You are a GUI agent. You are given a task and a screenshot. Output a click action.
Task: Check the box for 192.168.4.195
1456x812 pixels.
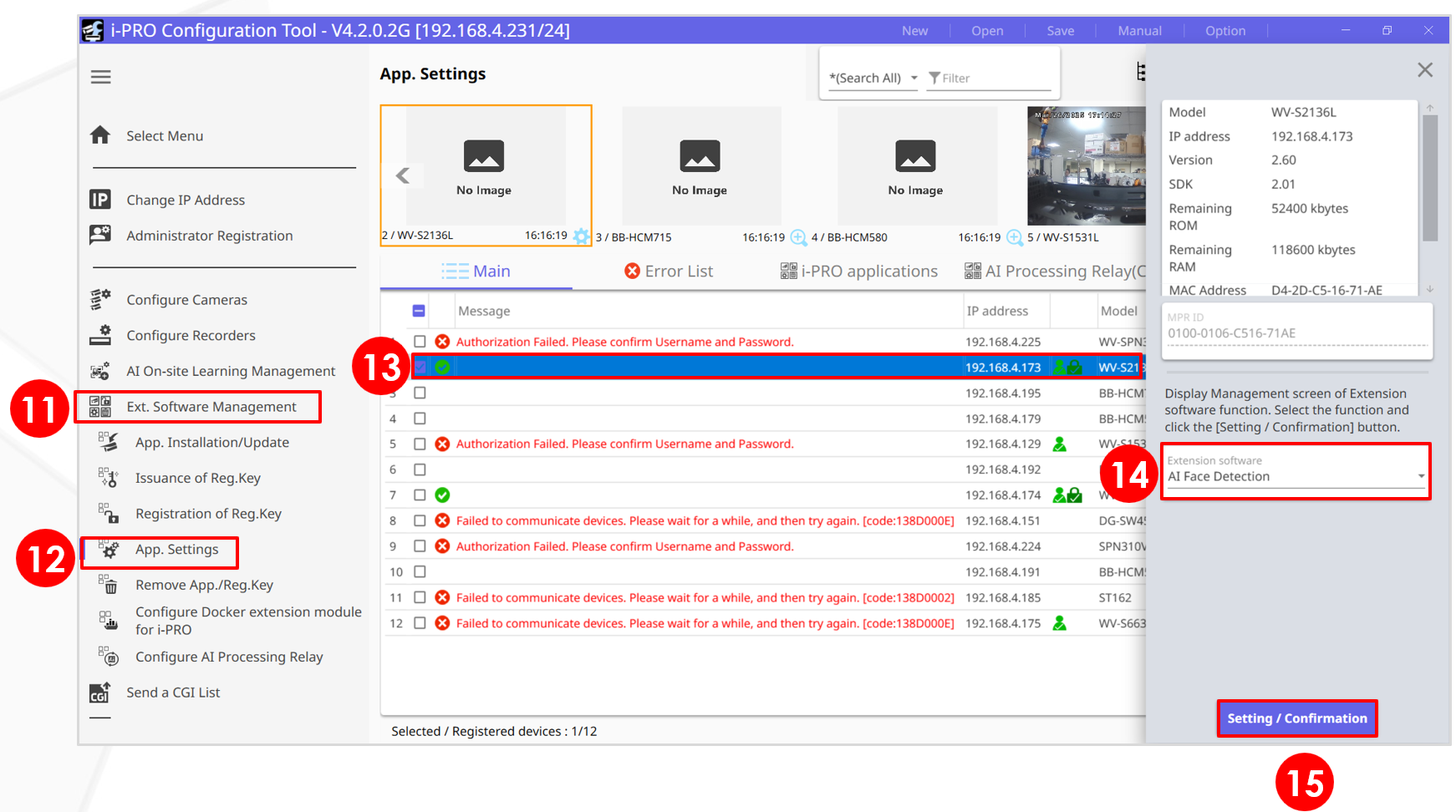[x=420, y=393]
